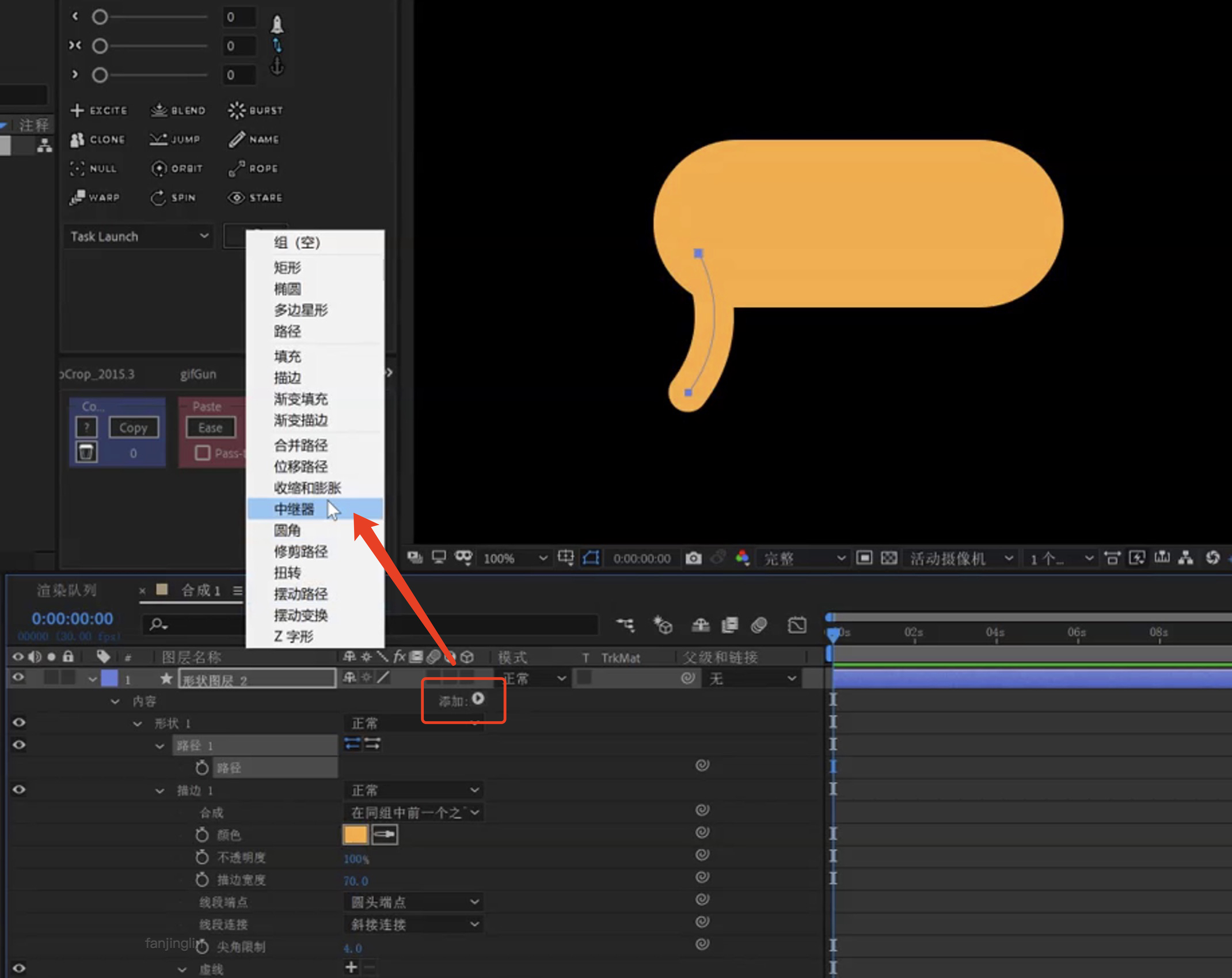Image resolution: width=1232 pixels, height=978 pixels.
Task: Click the EXCITE preset button
Action: pyautogui.click(x=98, y=110)
